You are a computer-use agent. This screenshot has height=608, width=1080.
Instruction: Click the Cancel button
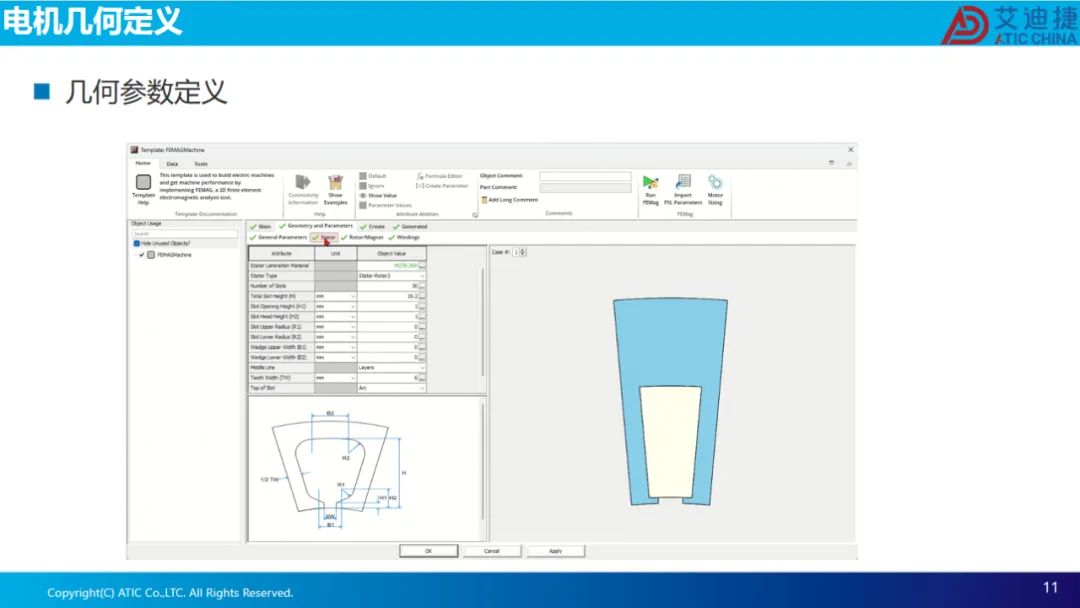click(492, 551)
